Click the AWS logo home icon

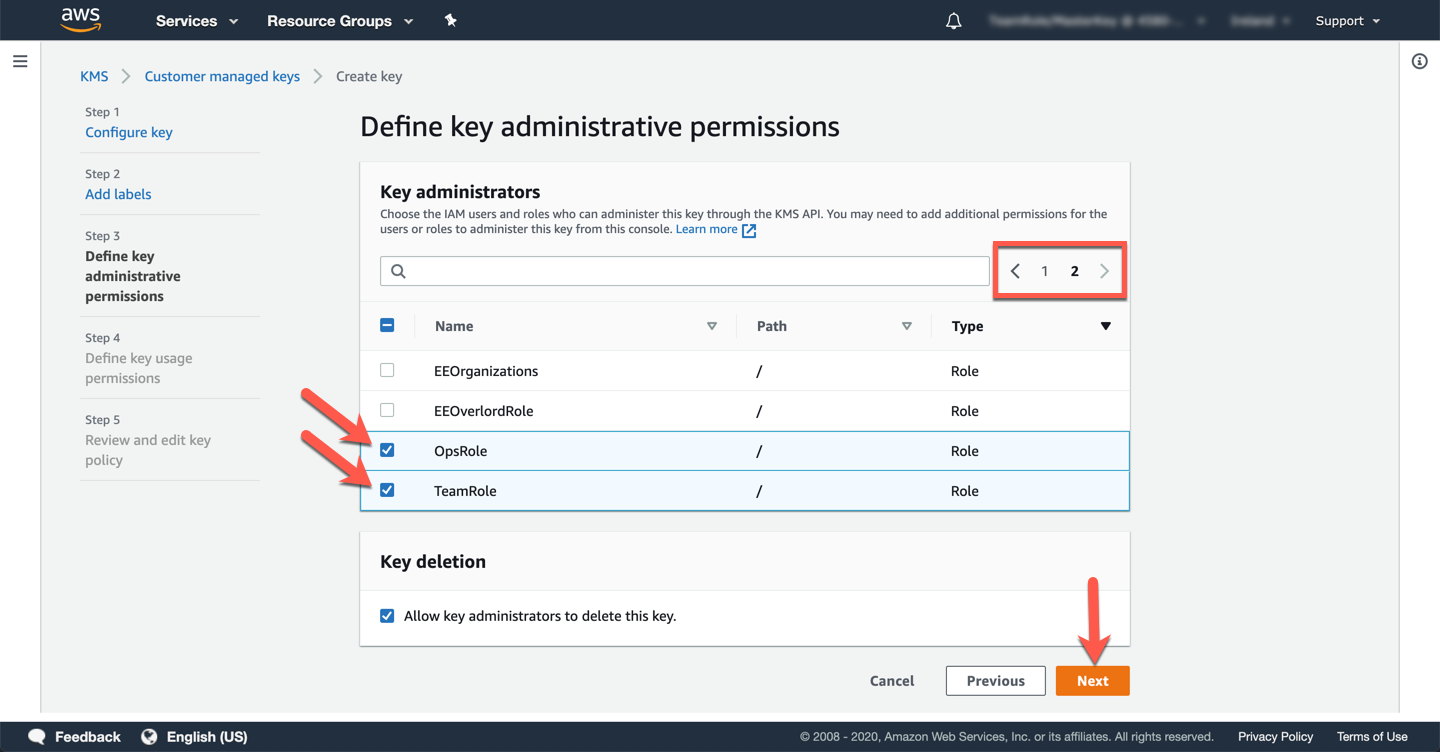point(81,20)
